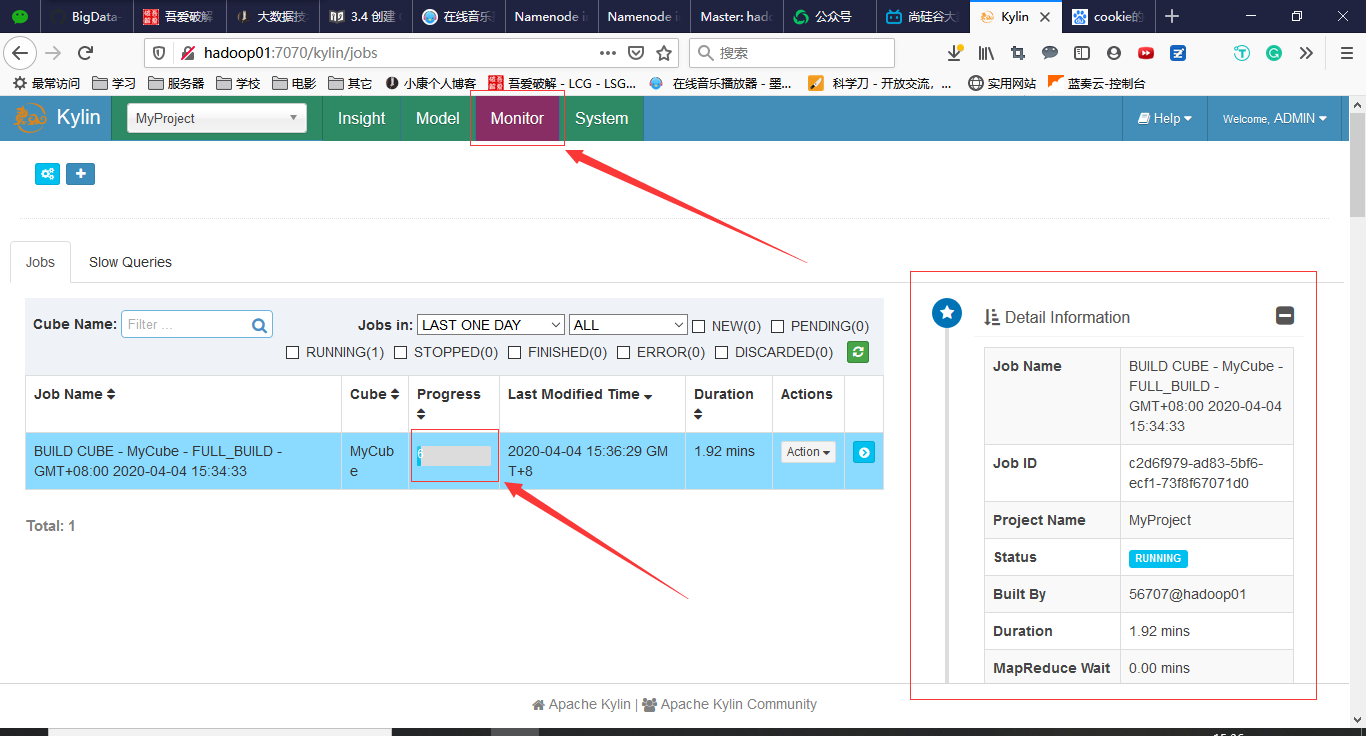The width and height of the screenshot is (1366, 736).
Task: Sort by Job Name column header
Action: [75, 394]
